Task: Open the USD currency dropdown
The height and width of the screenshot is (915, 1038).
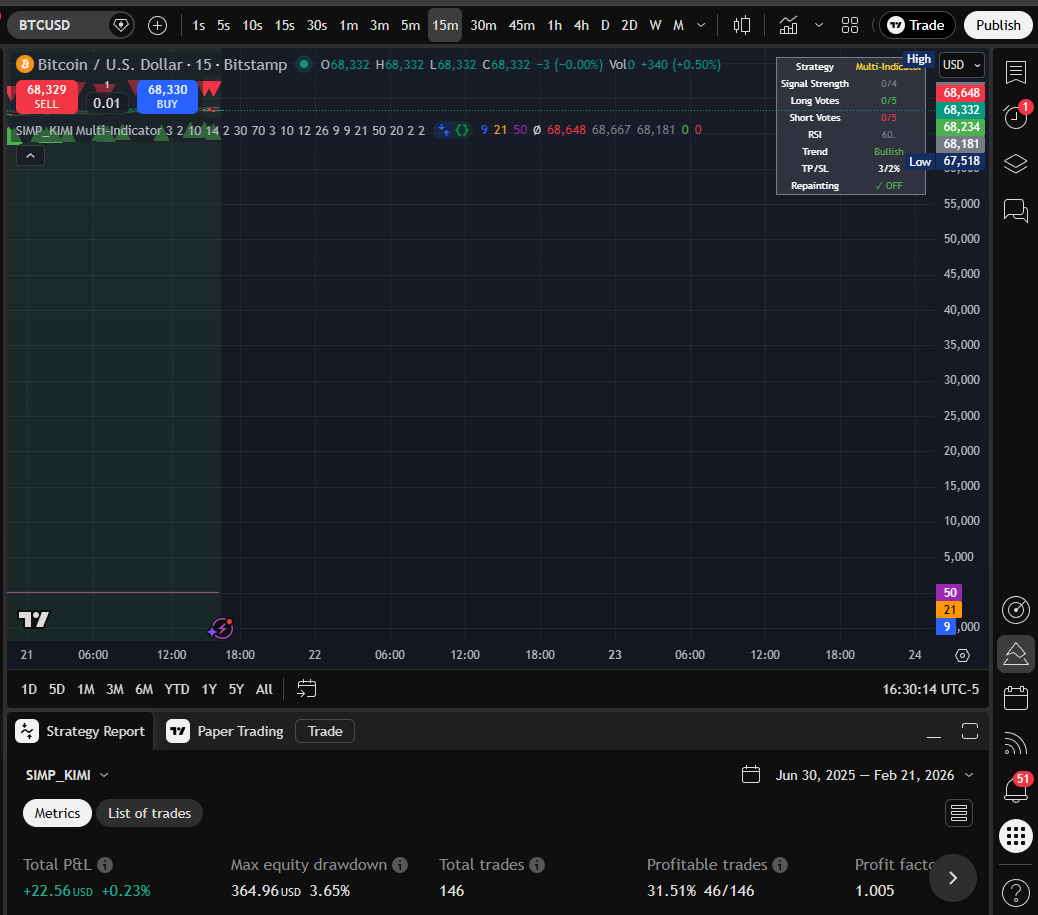Action: click(960, 65)
